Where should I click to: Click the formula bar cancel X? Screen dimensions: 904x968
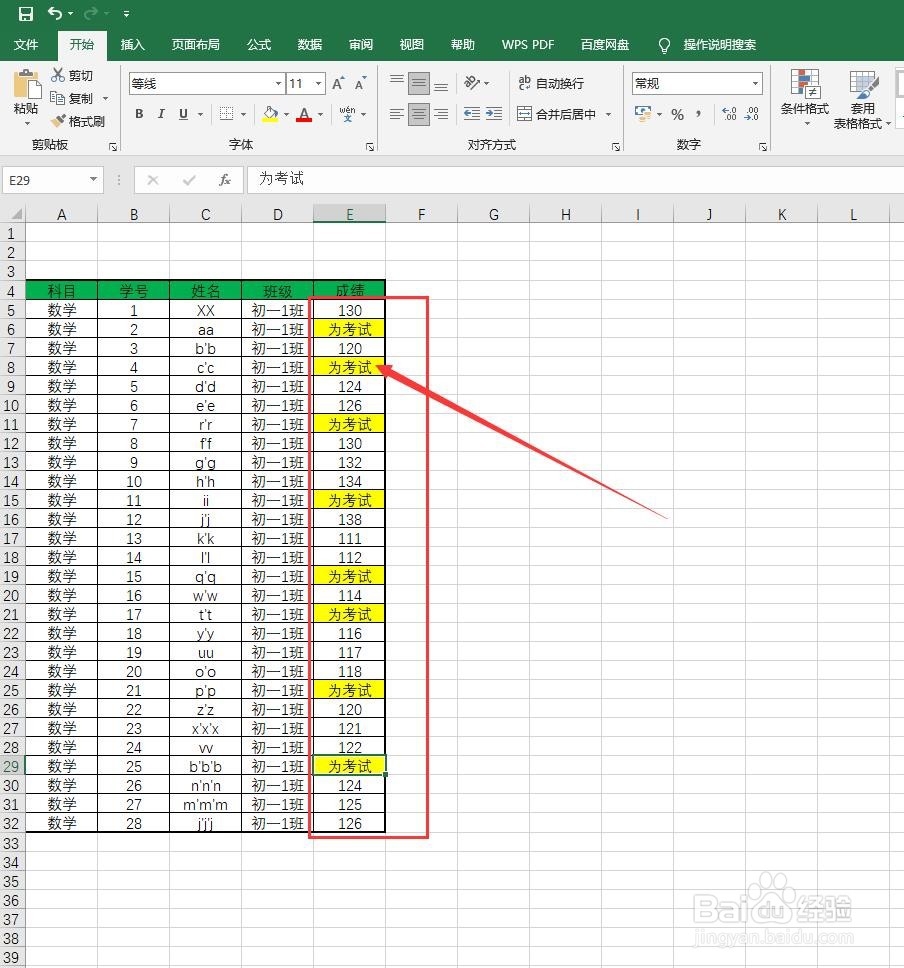[x=153, y=180]
